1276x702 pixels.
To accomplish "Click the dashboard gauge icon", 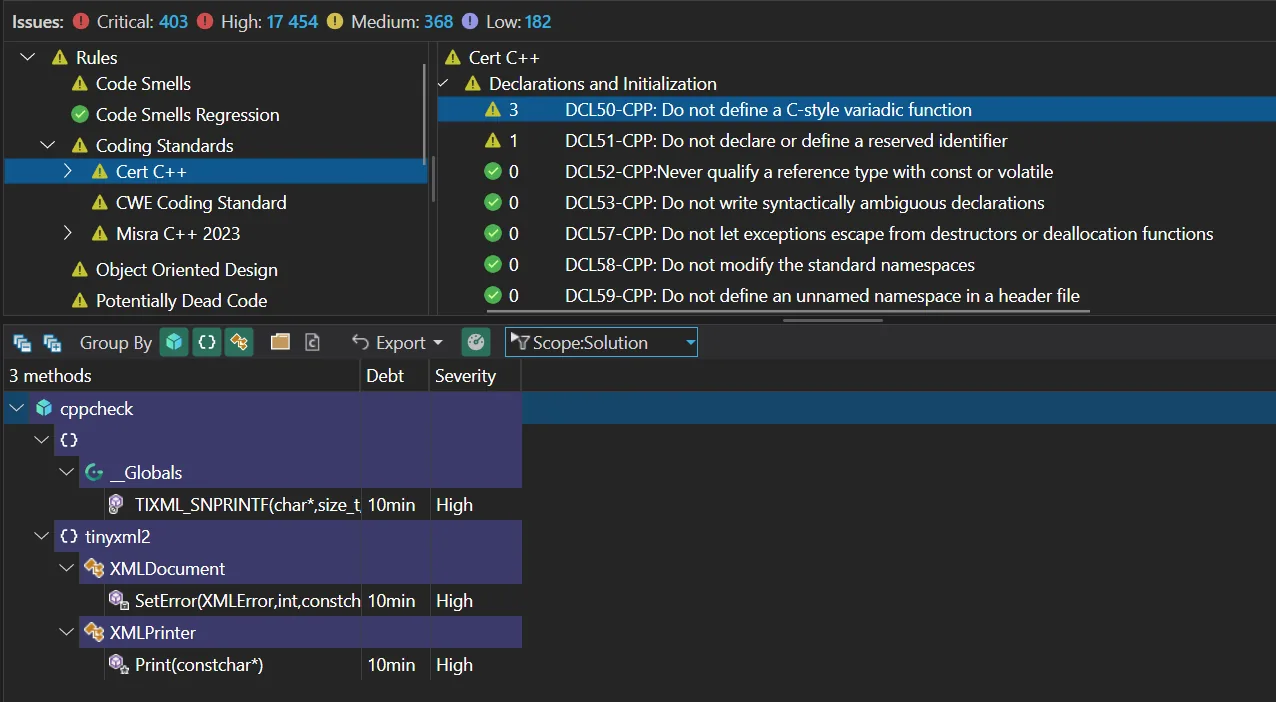I will (476, 343).
